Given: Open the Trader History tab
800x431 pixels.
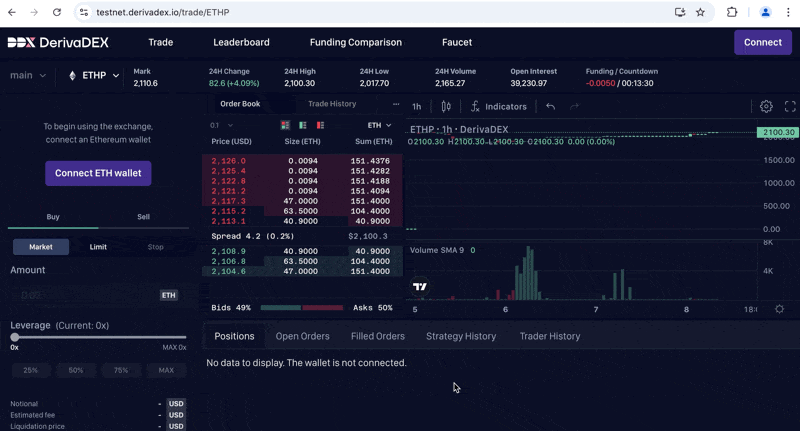Looking at the screenshot, I should [x=550, y=336].
